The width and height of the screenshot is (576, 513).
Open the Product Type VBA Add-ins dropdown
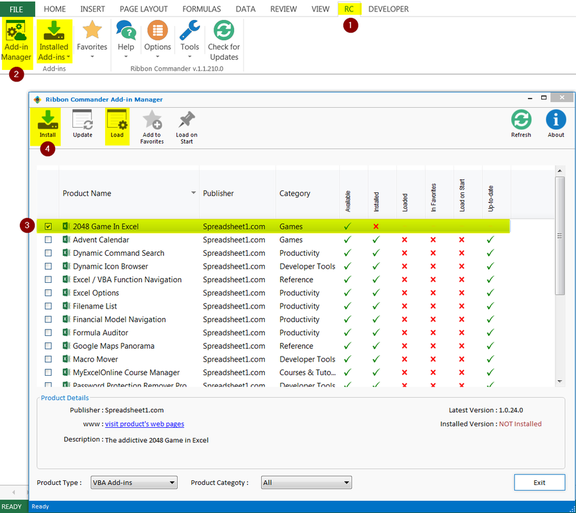(134, 482)
